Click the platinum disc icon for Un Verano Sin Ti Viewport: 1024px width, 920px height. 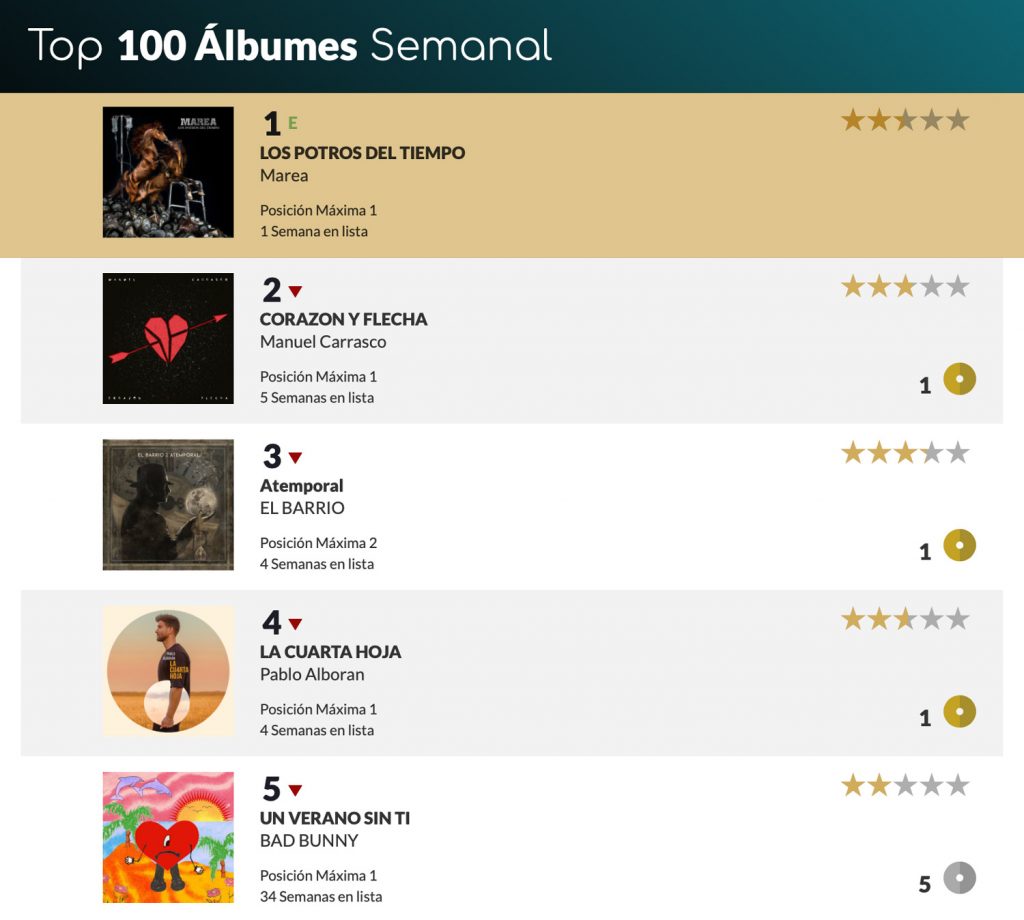[959, 878]
